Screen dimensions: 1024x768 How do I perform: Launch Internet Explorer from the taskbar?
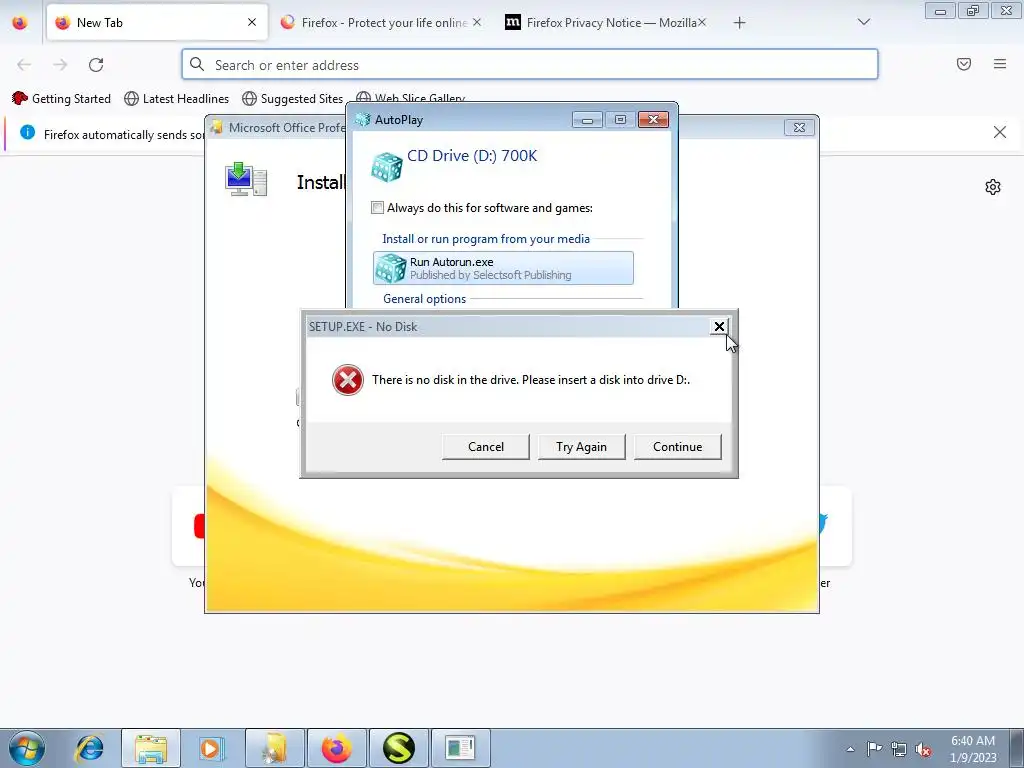pyautogui.click(x=89, y=748)
